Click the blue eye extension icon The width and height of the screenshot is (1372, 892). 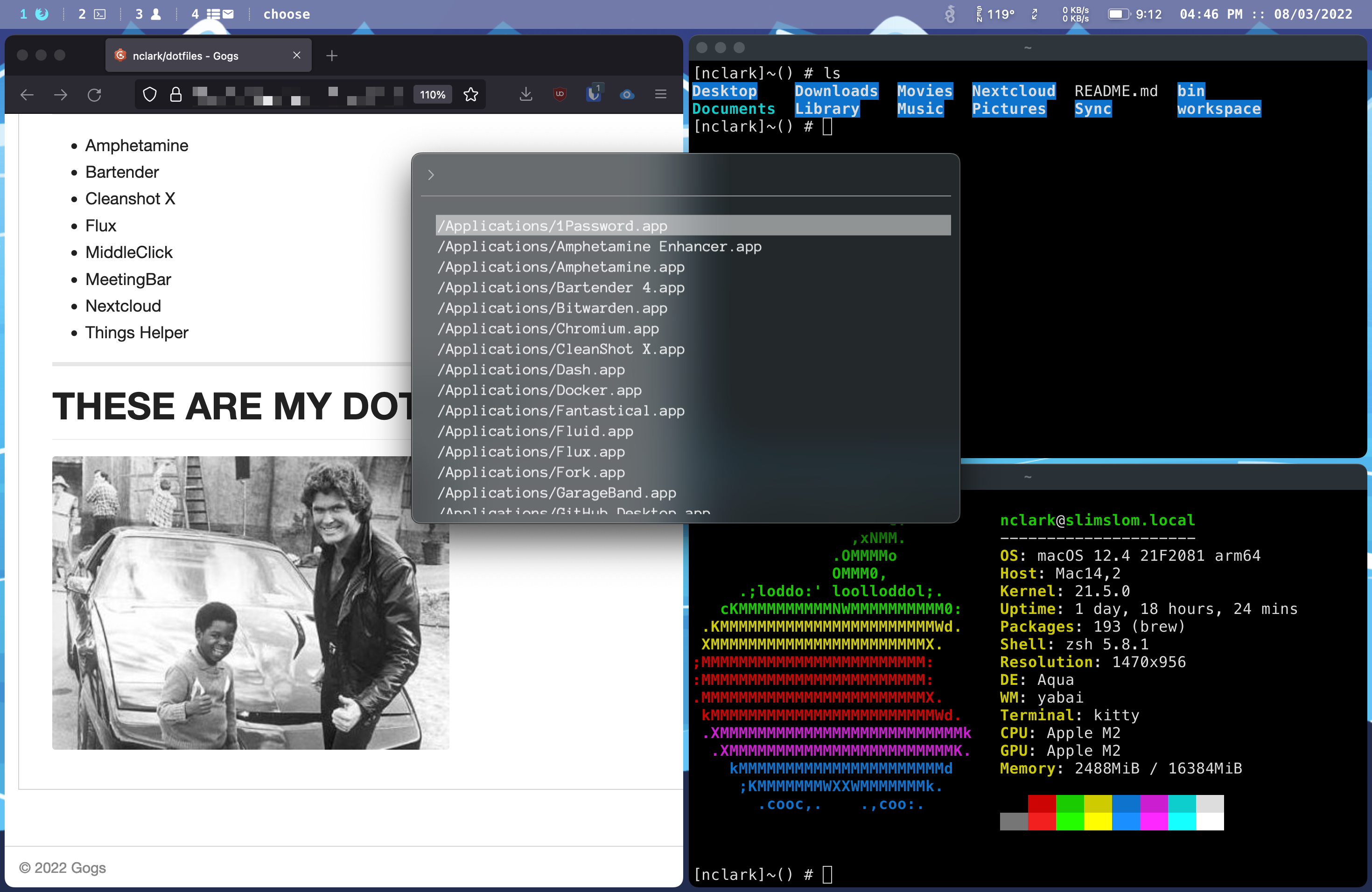[x=627, y=95]
